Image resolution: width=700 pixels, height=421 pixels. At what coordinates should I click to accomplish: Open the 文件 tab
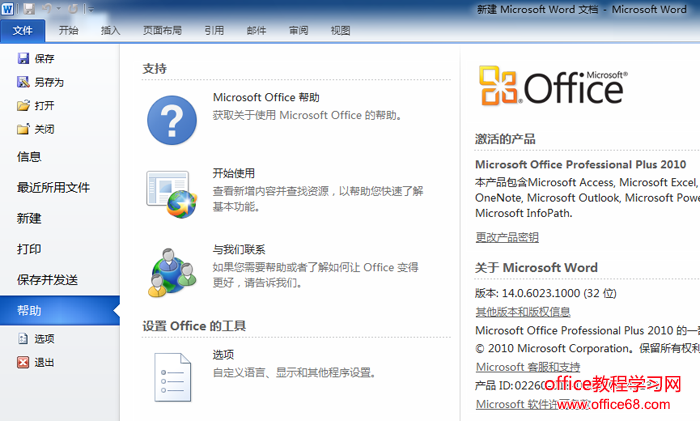click(x=22, y=30)
